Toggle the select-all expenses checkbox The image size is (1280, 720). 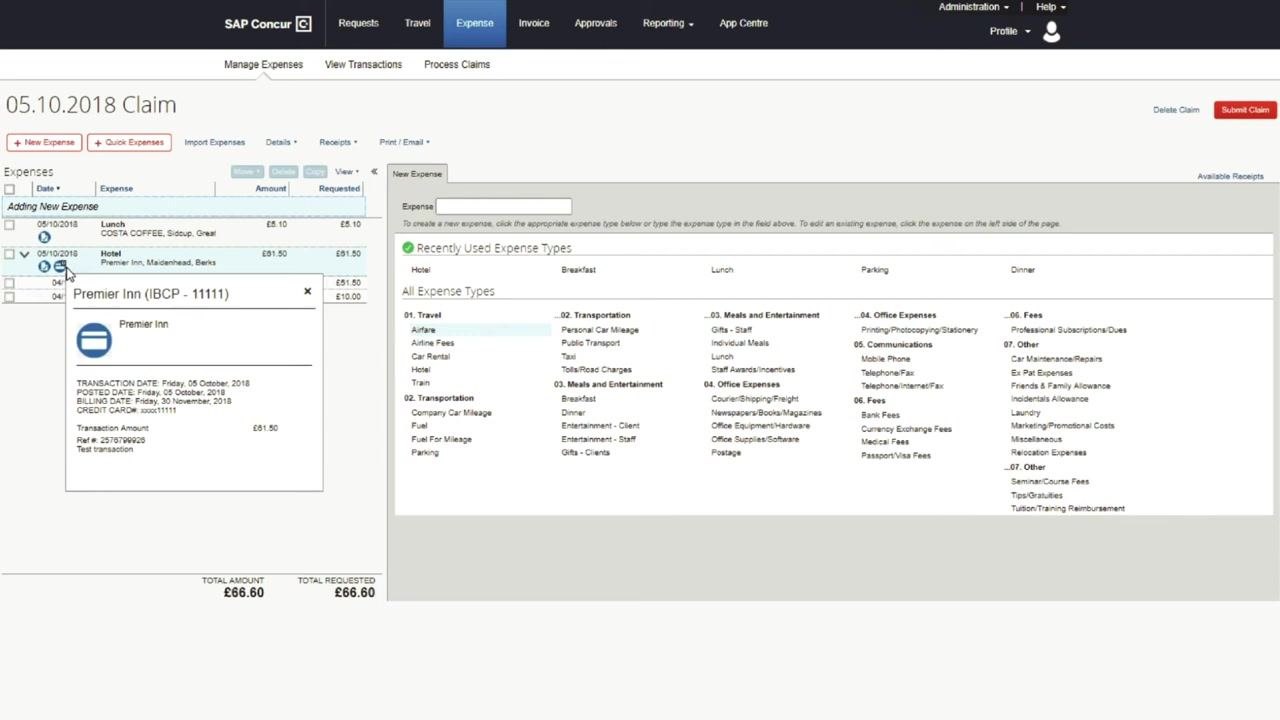tap(10, 189)
